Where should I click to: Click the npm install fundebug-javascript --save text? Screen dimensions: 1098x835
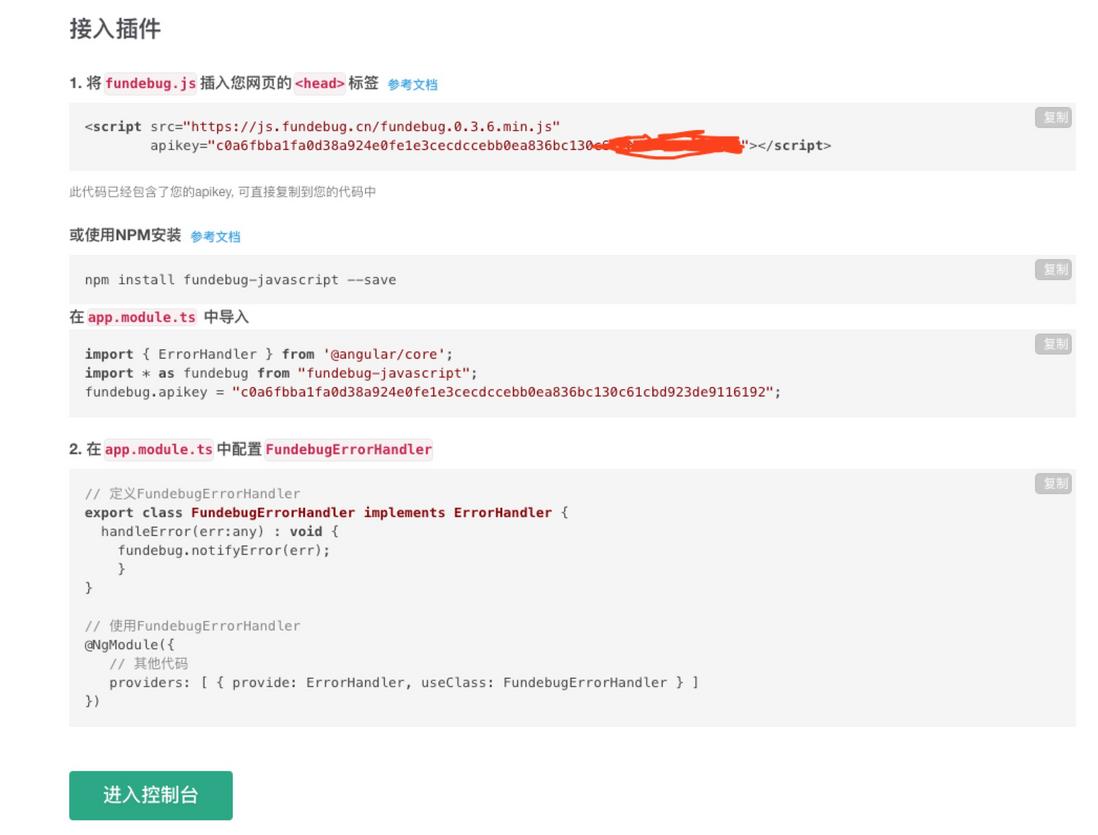coord(240,280)
